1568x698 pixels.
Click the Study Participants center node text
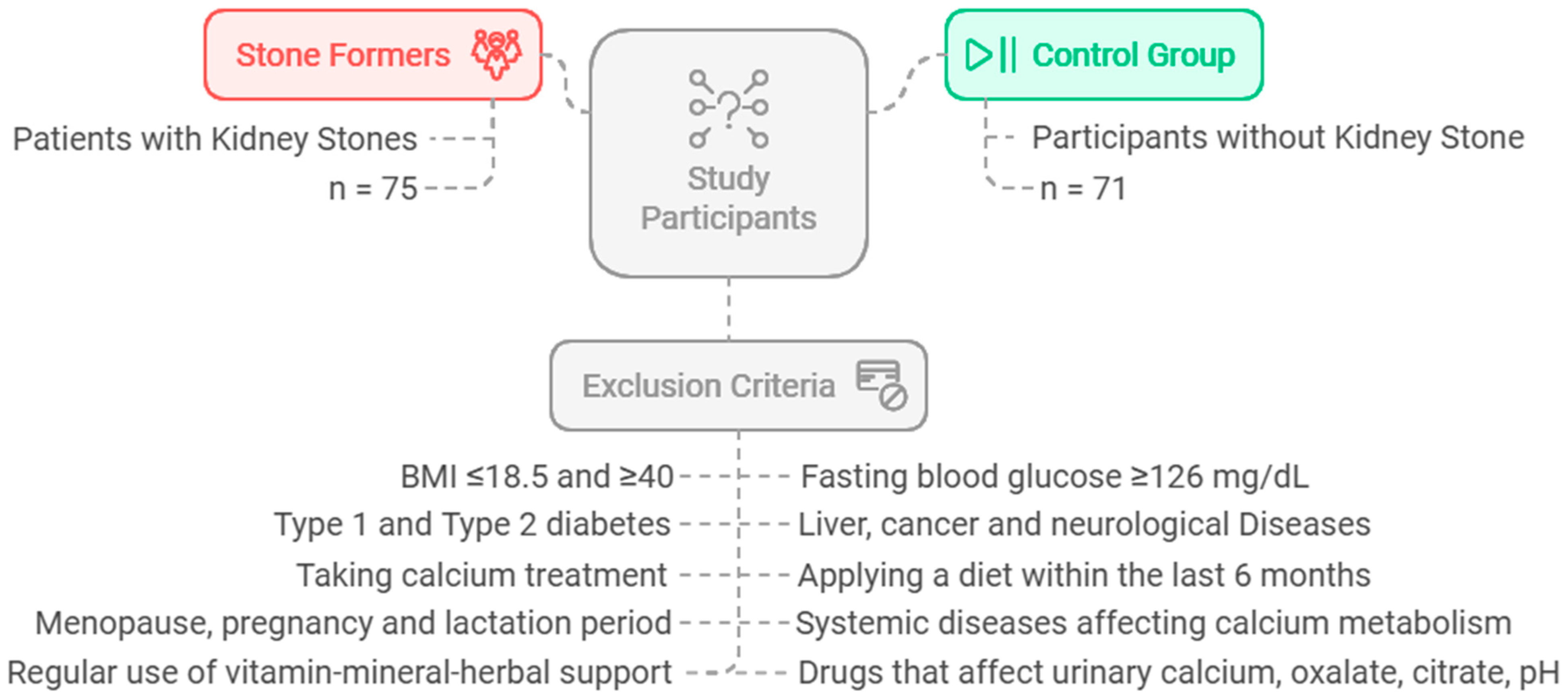point(729,198)
